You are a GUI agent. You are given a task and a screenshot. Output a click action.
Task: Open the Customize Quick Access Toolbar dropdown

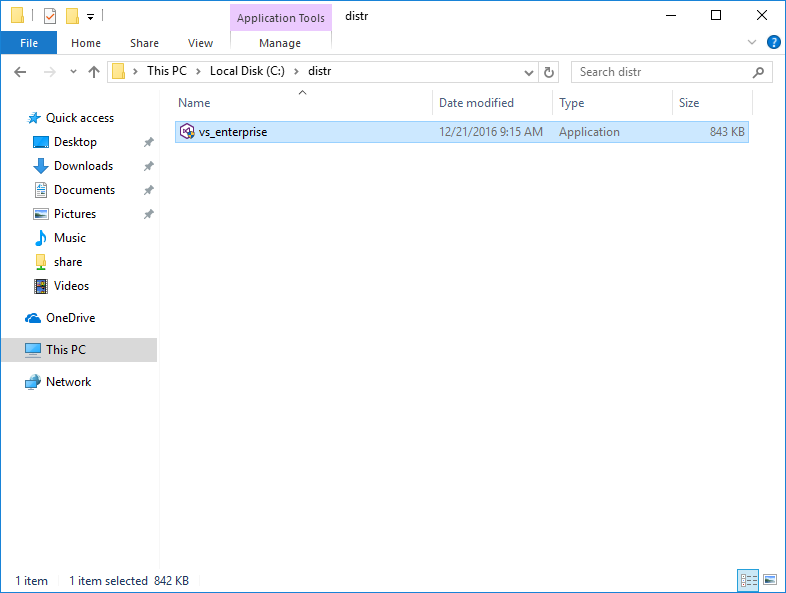tap(90, 17)
